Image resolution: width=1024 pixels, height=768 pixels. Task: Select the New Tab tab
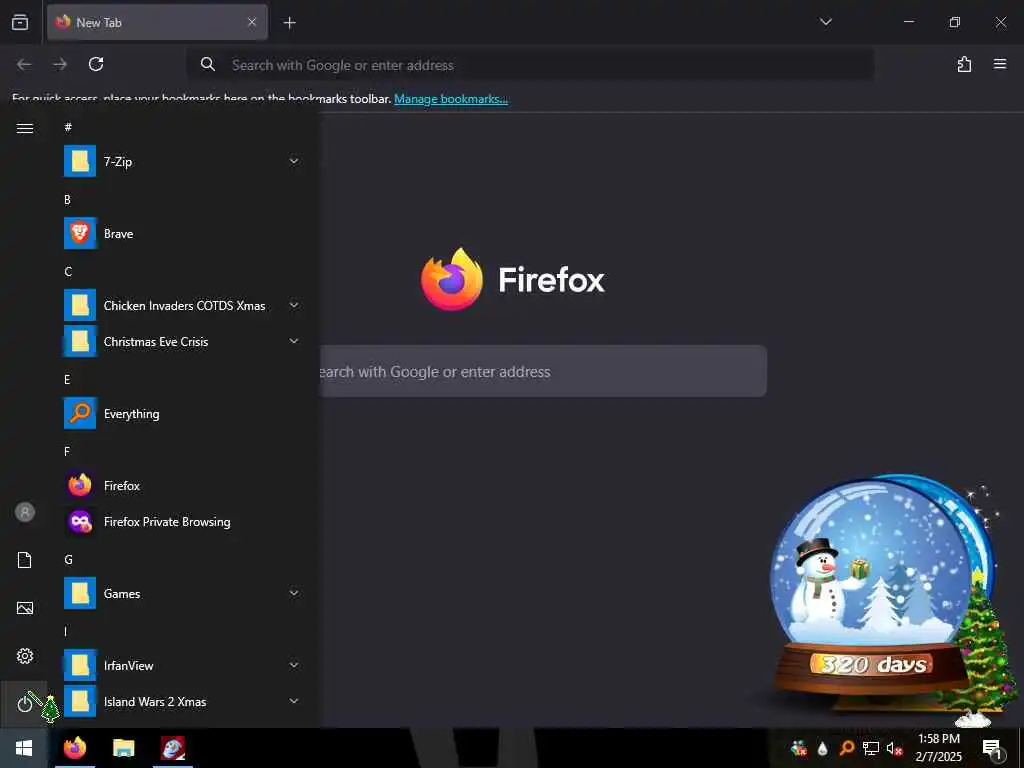[x=157, y=22]
